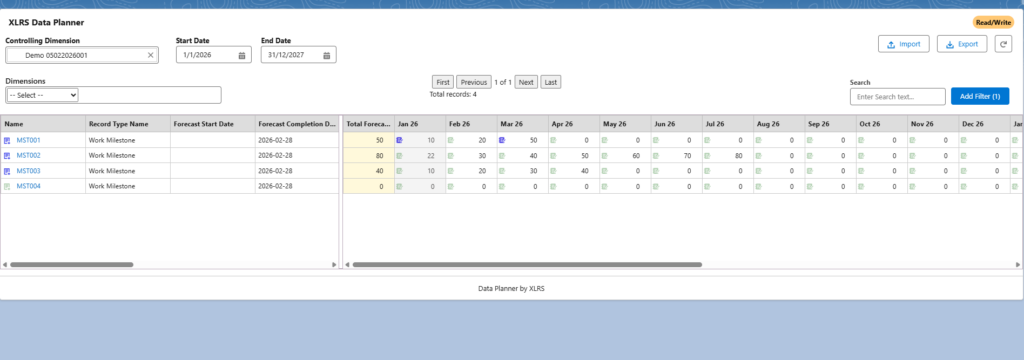Sort by the Name column header

[x=43, y=123]
